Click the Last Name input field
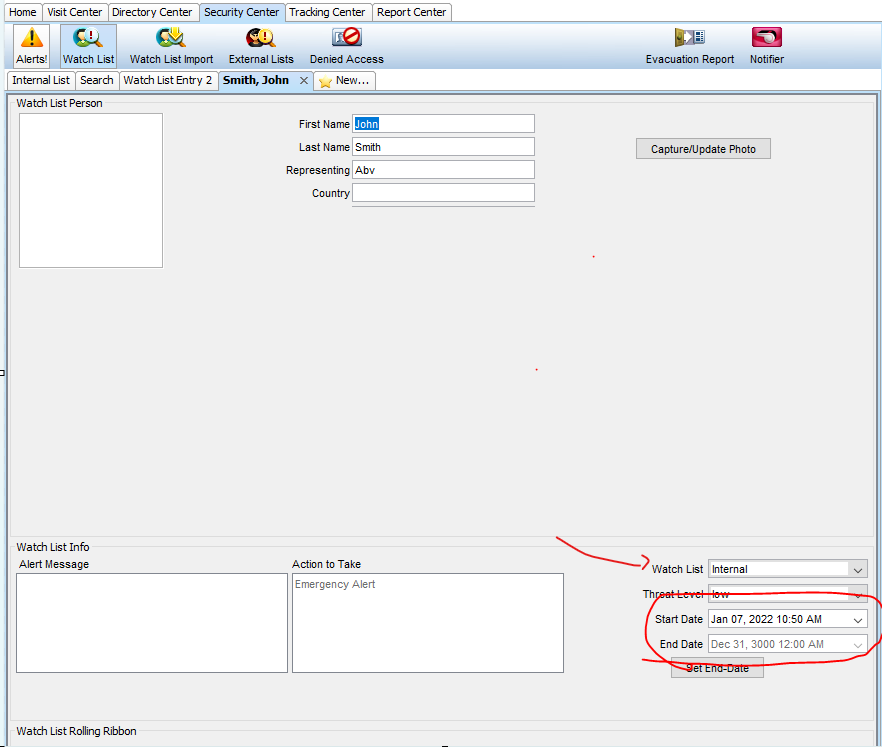This screenshot has height=747, width=882. click(x=443, y=147)
